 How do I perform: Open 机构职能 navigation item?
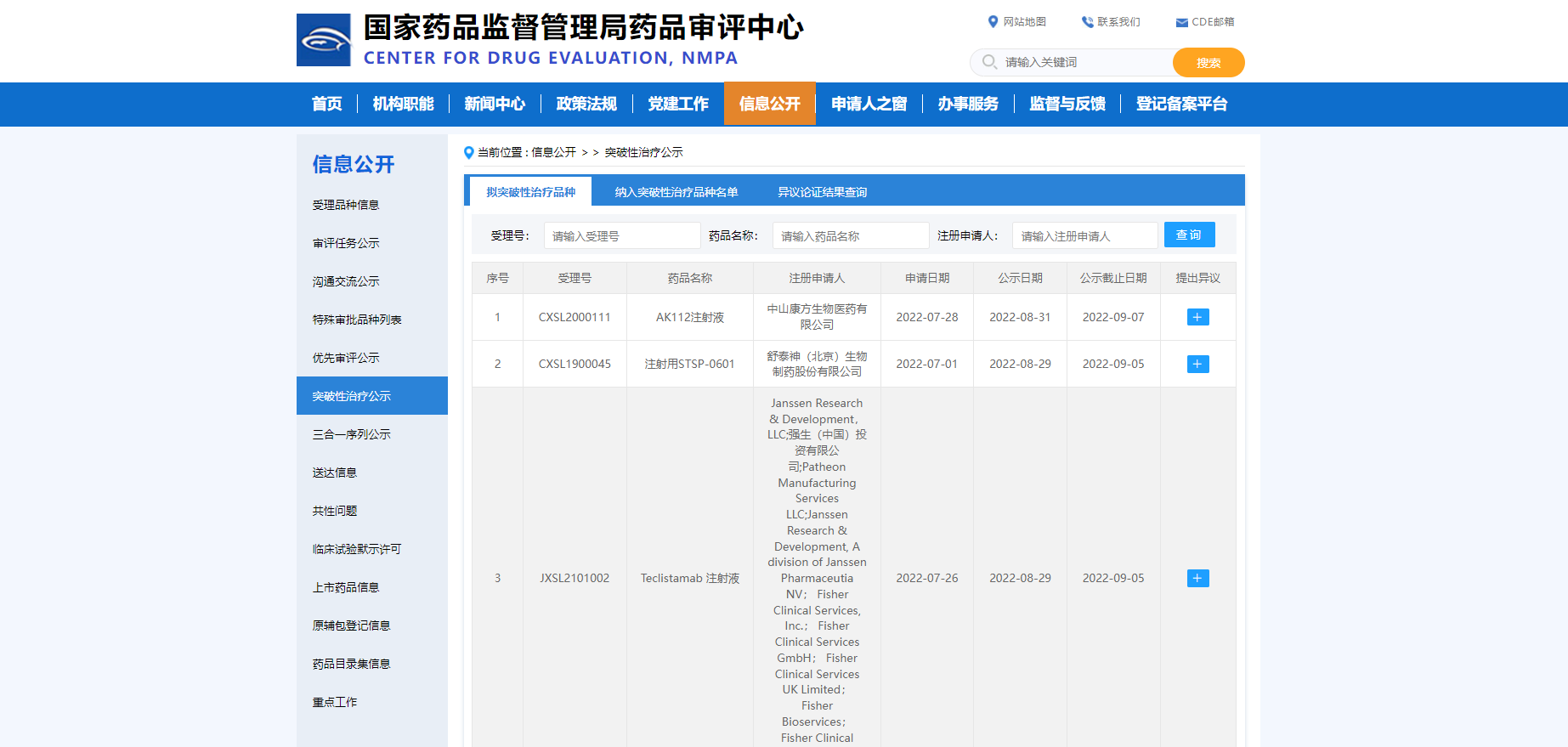tap(403, 104)
